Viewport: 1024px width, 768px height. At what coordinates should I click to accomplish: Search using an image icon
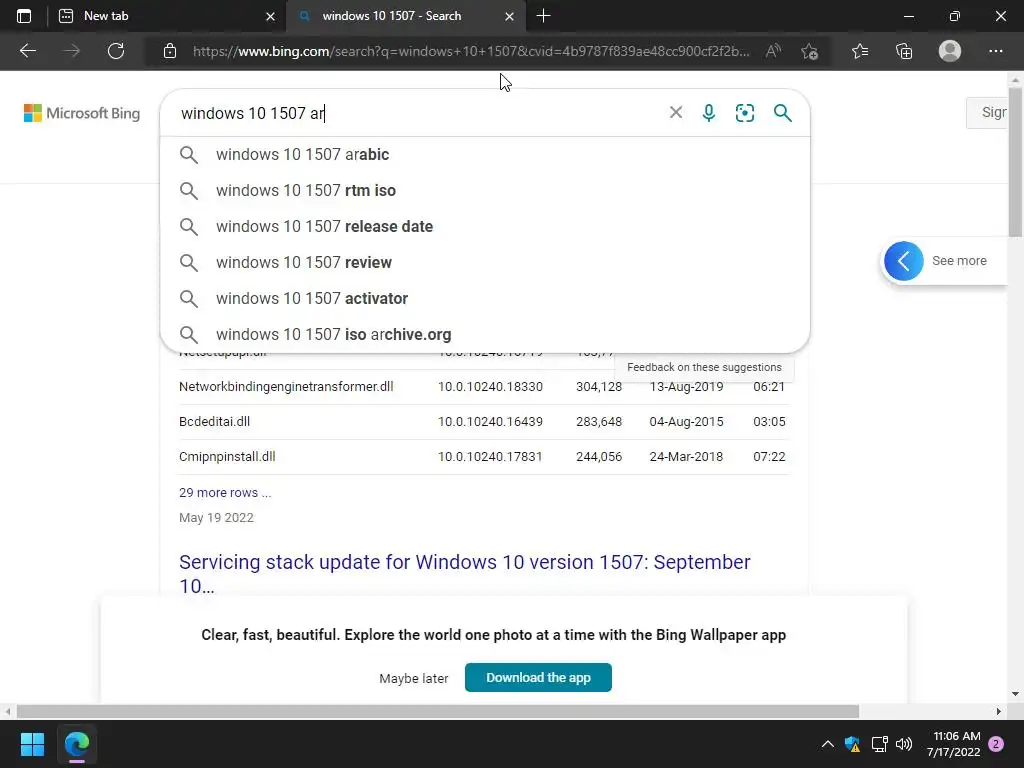[744, 113]
